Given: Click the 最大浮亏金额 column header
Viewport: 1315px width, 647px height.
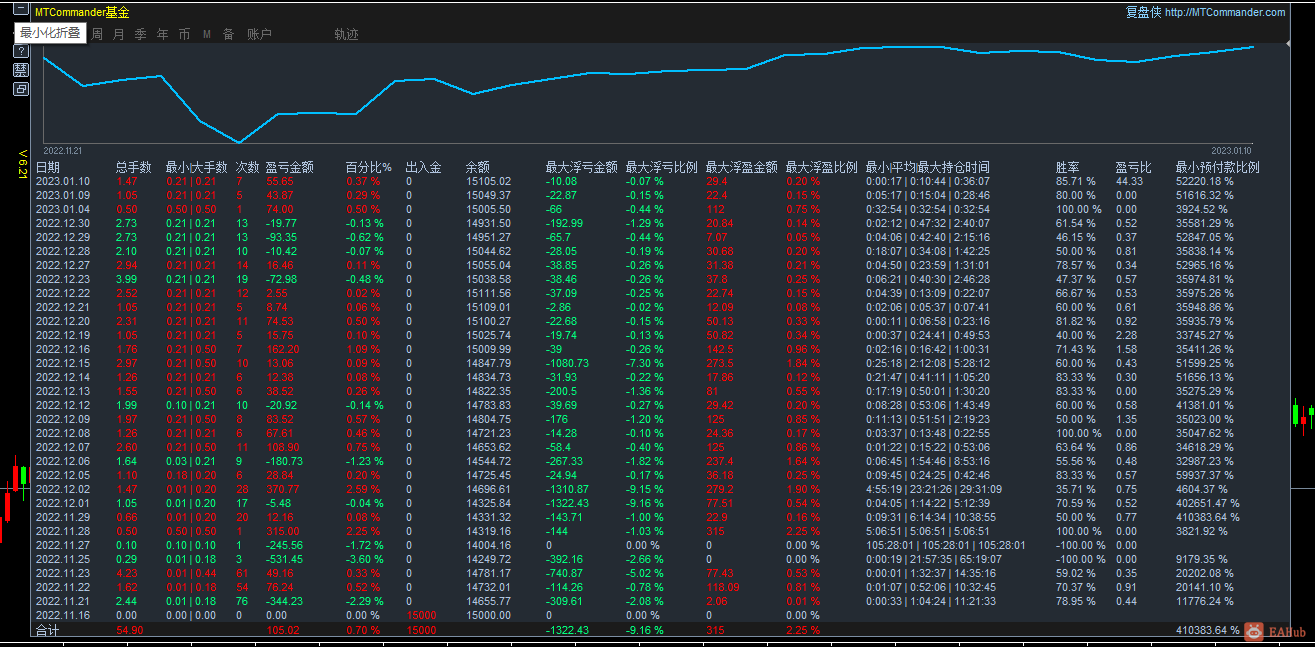Looking at the screenshot, I should [581, 167].
